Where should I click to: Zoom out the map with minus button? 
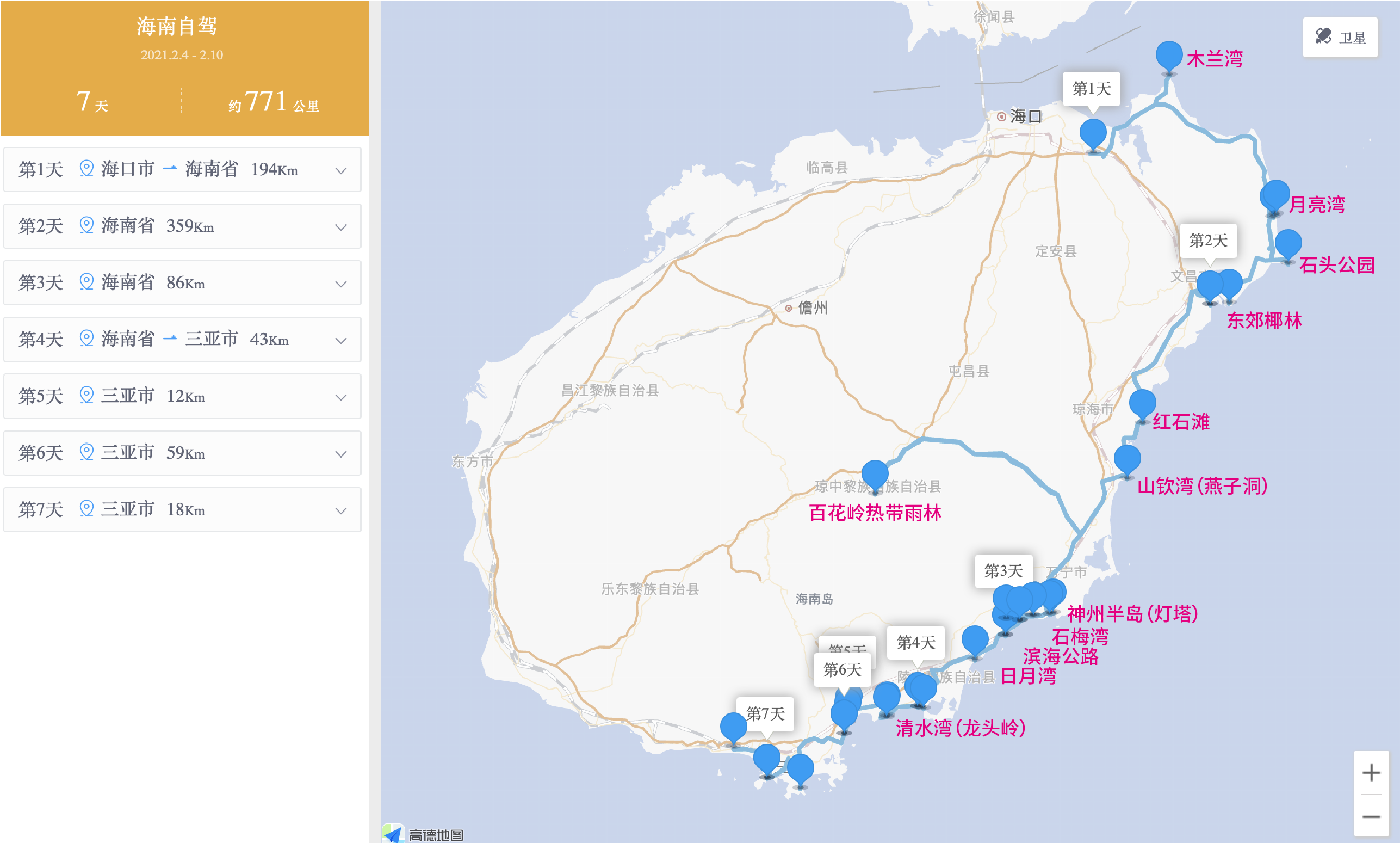(1371, 817)
